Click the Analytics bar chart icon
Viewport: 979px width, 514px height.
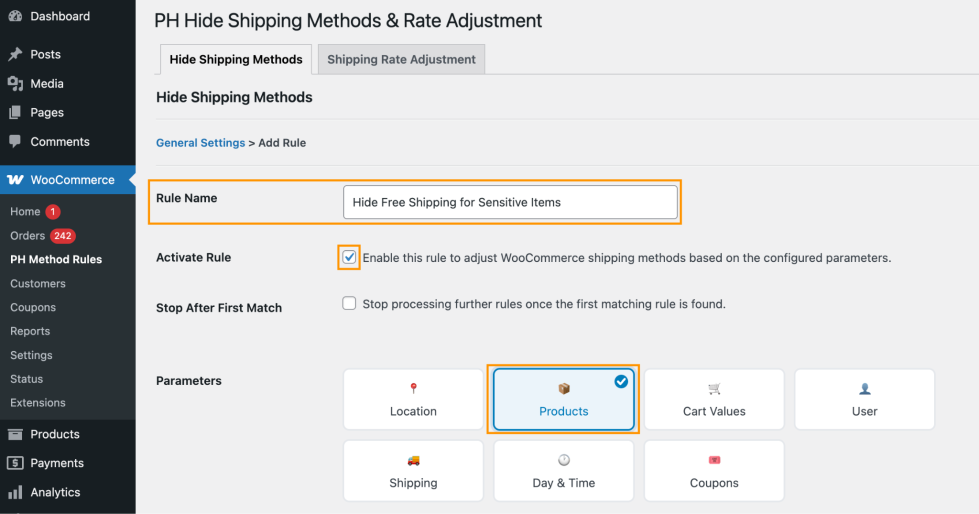[x=15, y=492]
